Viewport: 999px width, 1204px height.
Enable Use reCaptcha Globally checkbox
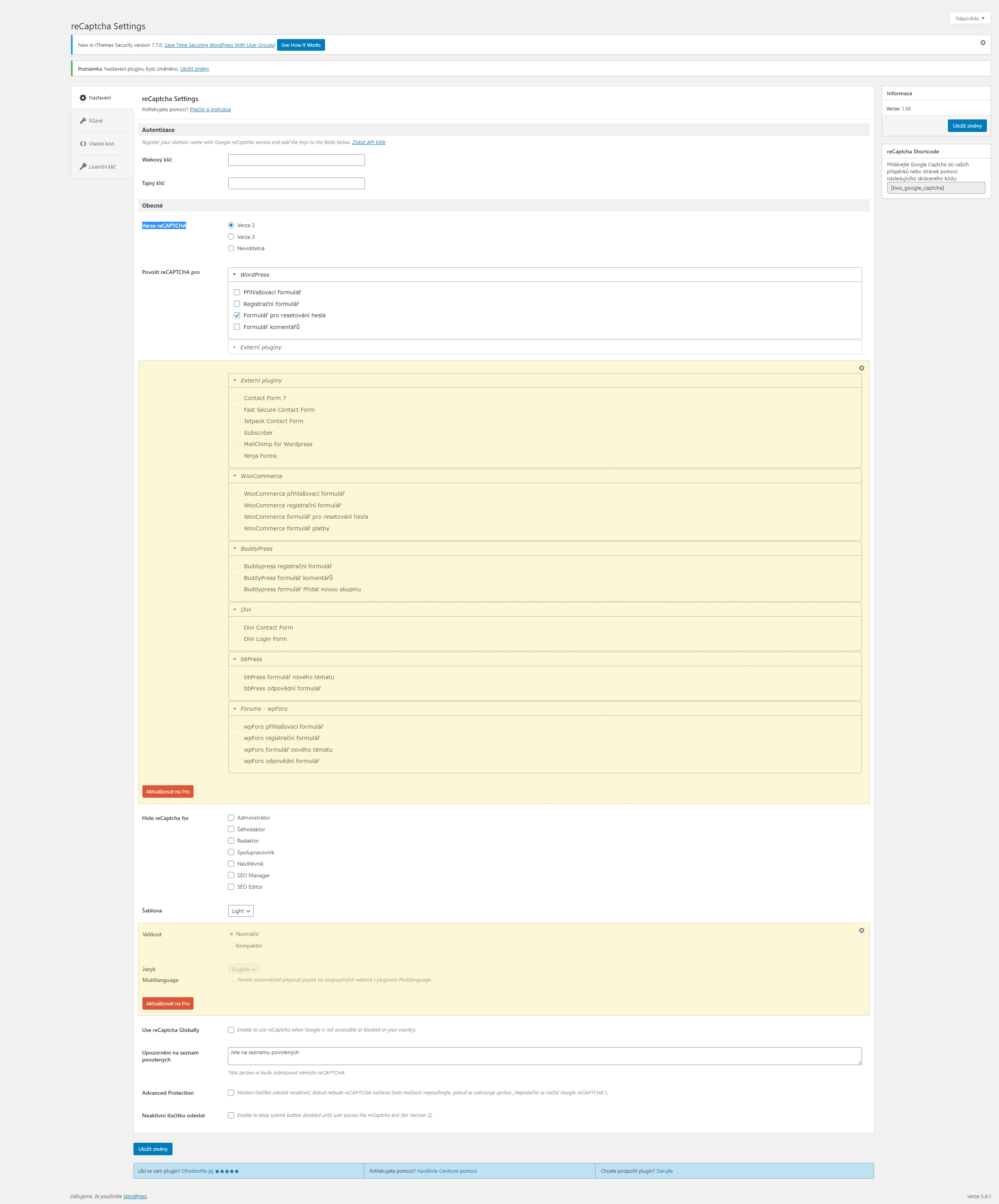click(x=231, y=1030)
